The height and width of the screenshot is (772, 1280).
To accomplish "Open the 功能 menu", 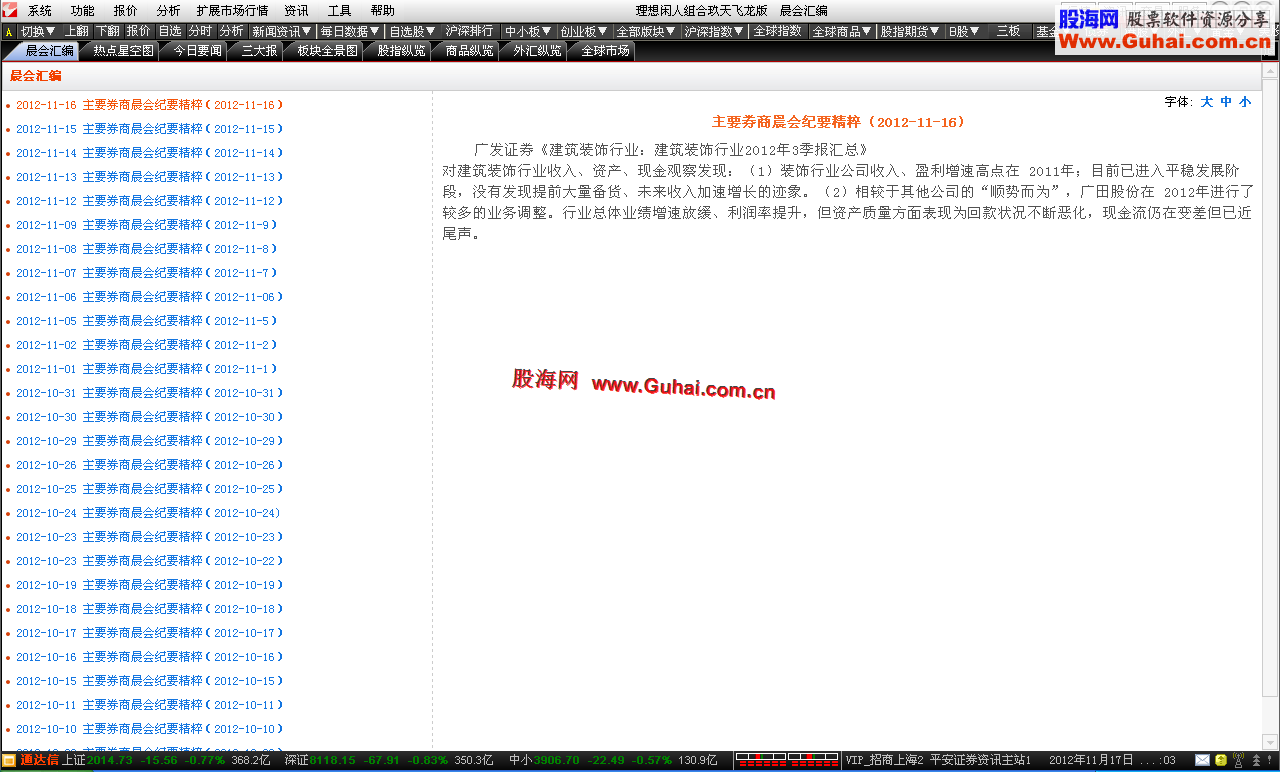I will pos(83,10).
